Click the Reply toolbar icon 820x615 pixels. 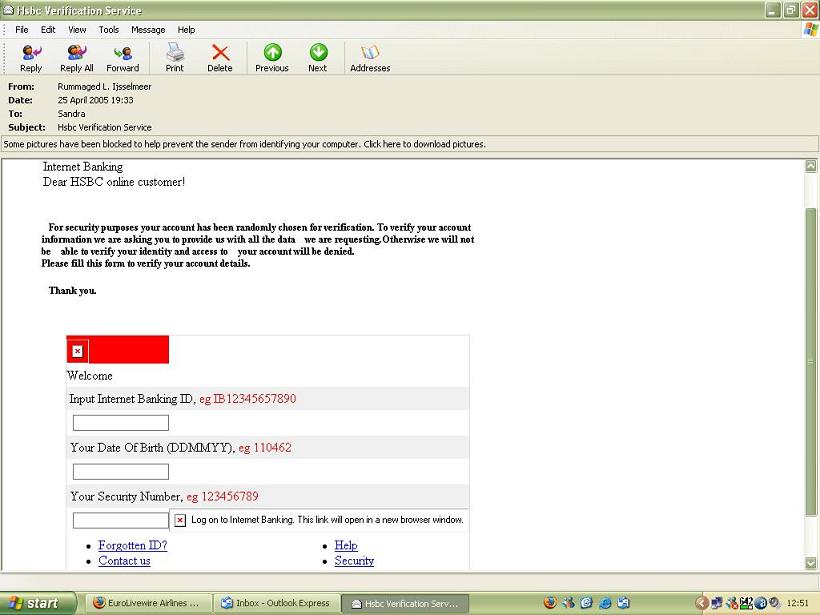tap(31, 58)
